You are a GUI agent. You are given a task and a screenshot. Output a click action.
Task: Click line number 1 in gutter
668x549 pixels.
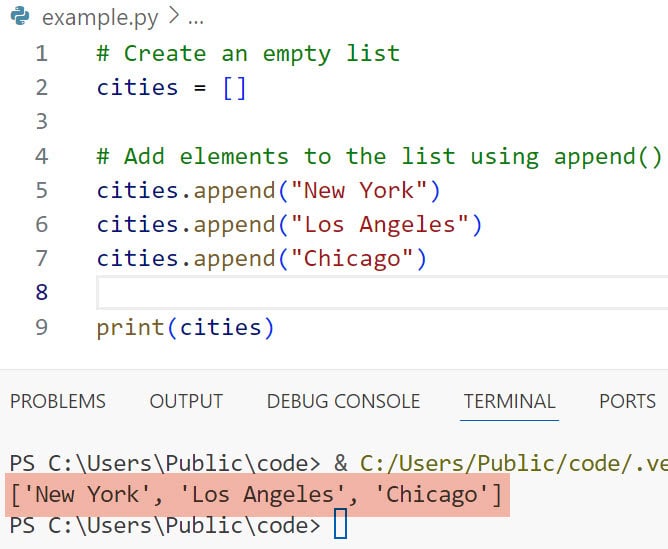click(x=41, y=54)
